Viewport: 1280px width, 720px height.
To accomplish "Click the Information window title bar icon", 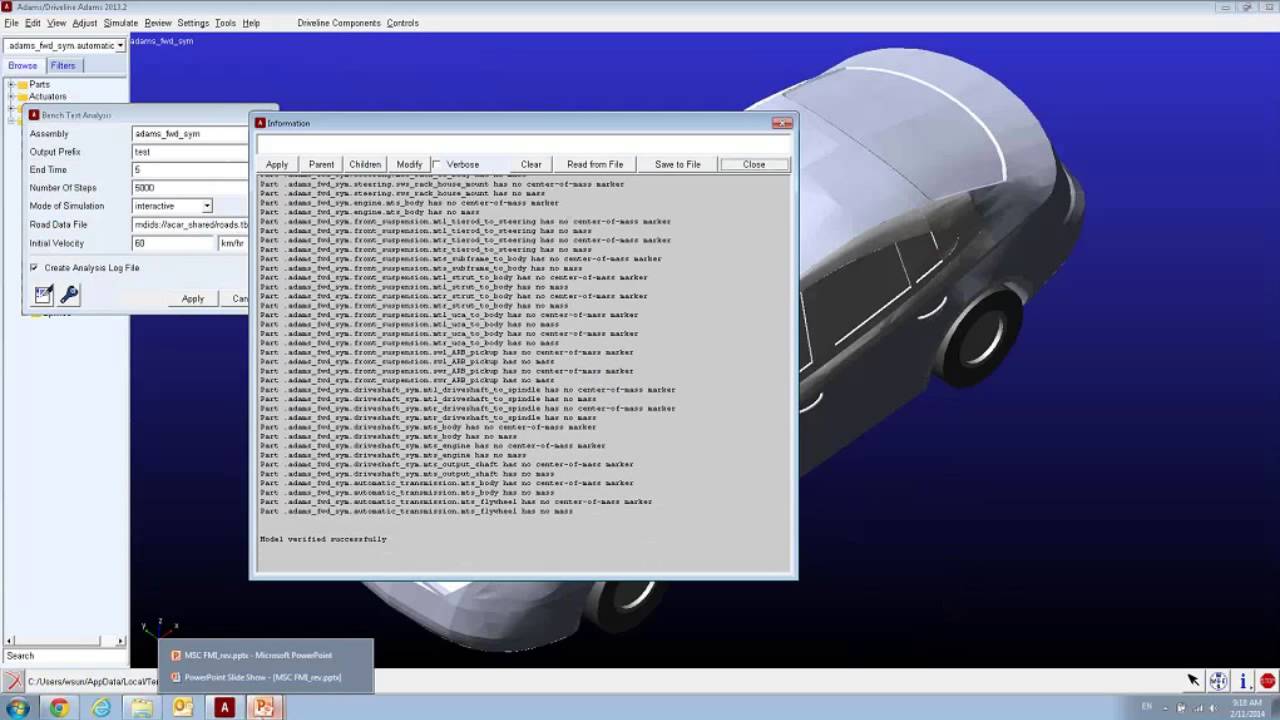I will [x=260, y=123].
